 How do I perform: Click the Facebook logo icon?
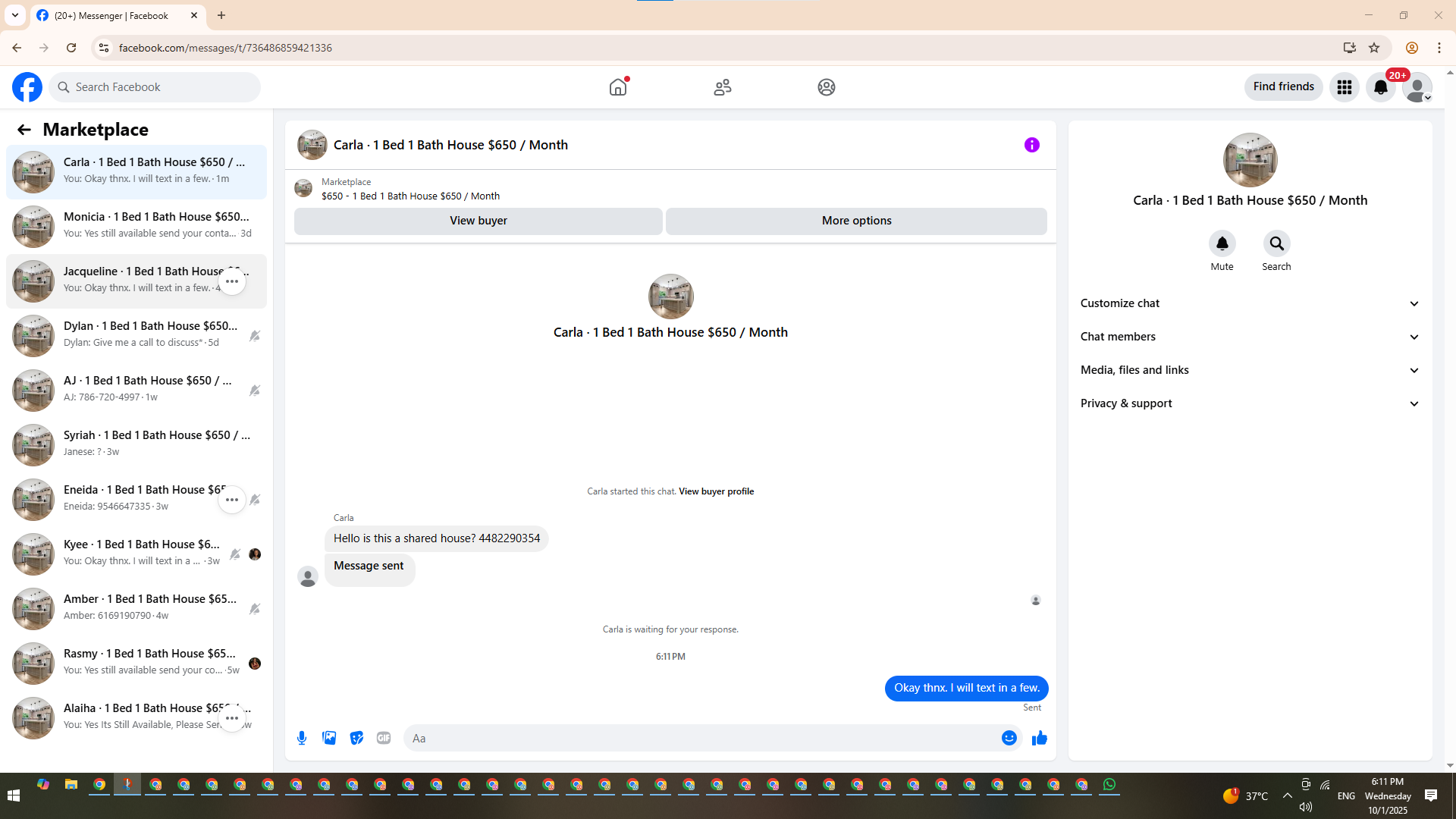27,87
